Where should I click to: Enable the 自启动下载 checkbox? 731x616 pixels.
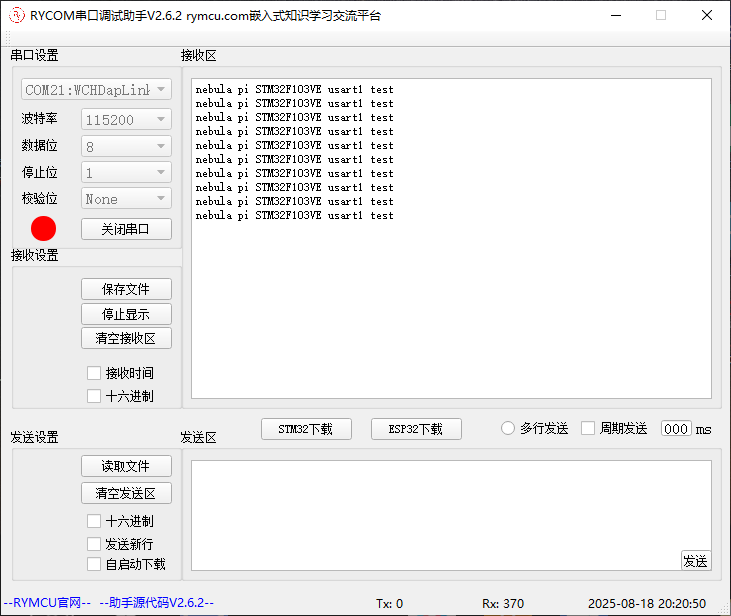[94, 564]
